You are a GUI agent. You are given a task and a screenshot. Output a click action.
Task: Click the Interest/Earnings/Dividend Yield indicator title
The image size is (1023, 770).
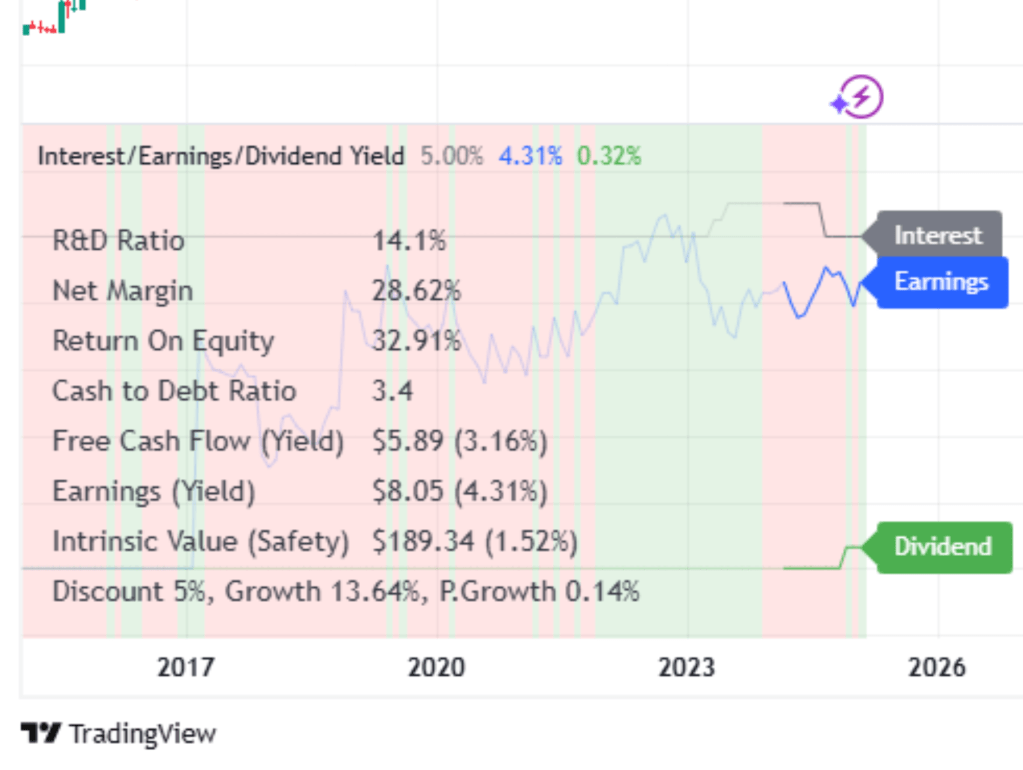[x=221, y=155]
